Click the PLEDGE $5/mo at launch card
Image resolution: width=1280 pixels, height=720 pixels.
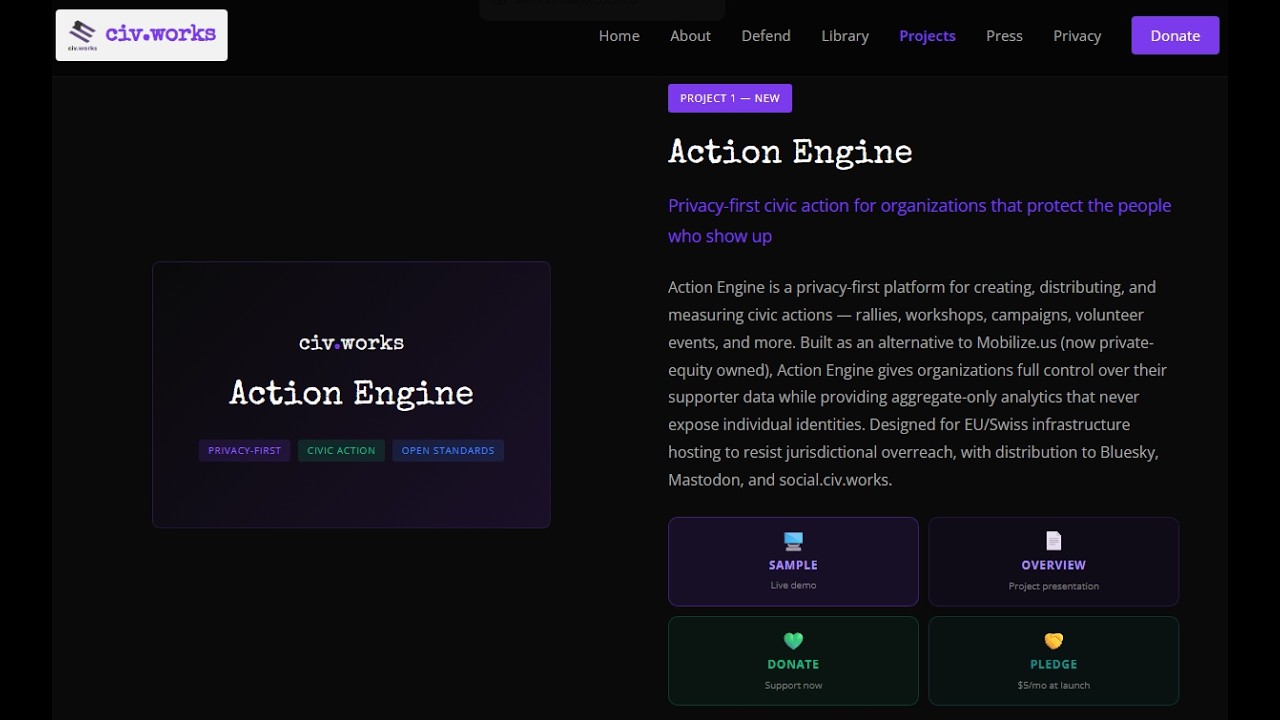coord(1053,661)
